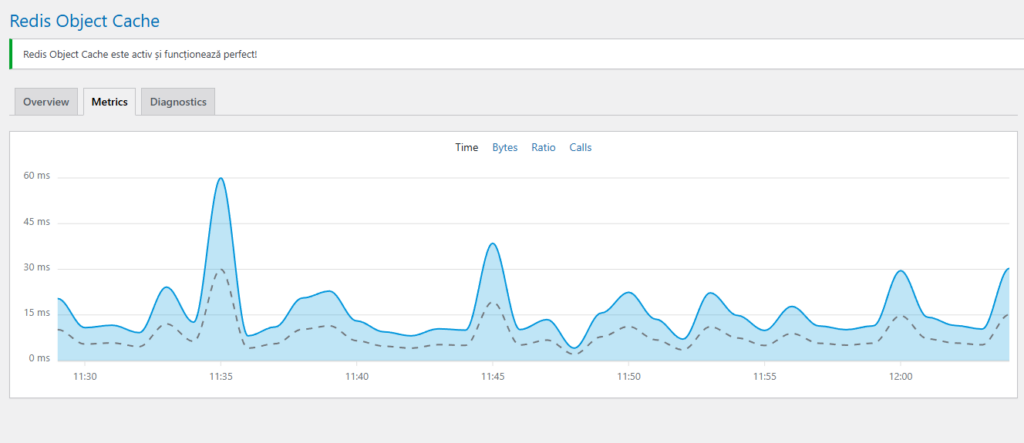Click the 11:50 time axis label
This screenshot has height=443, width=1024.
click(x=628, y=377)
